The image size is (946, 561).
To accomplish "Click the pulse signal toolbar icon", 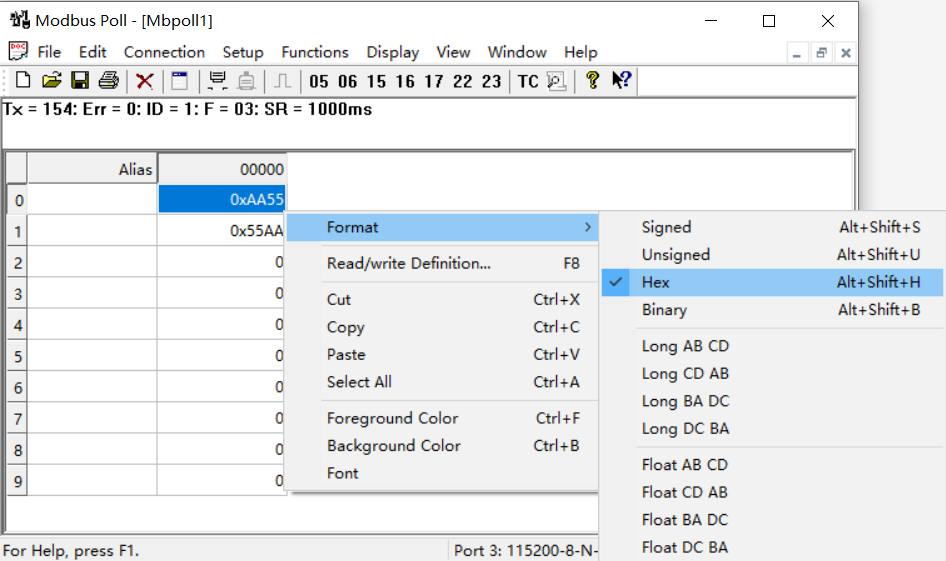I will pyautogui.click(x=282, y=80).
